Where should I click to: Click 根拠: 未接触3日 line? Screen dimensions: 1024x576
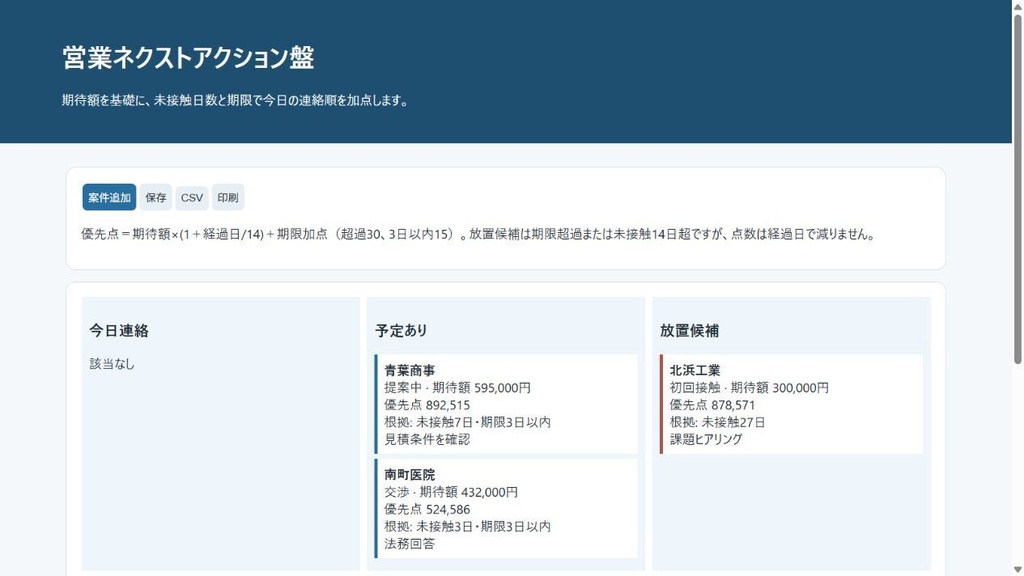[468, 527]
